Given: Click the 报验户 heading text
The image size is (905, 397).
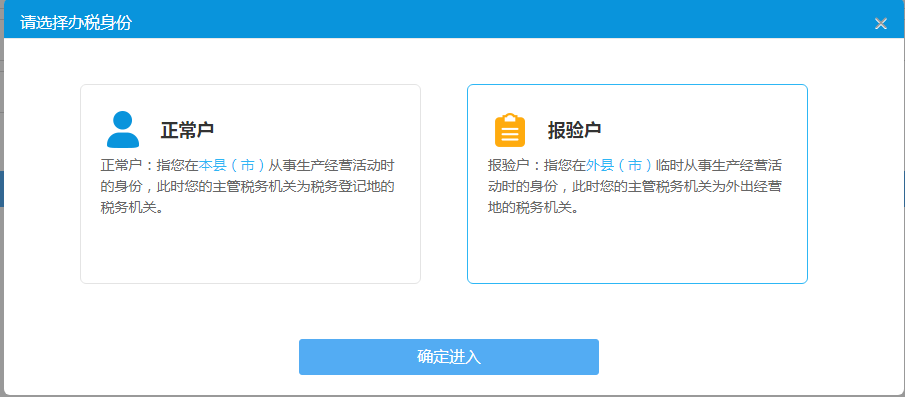Looking at the screenshot, I should click(x=575, y=130).
